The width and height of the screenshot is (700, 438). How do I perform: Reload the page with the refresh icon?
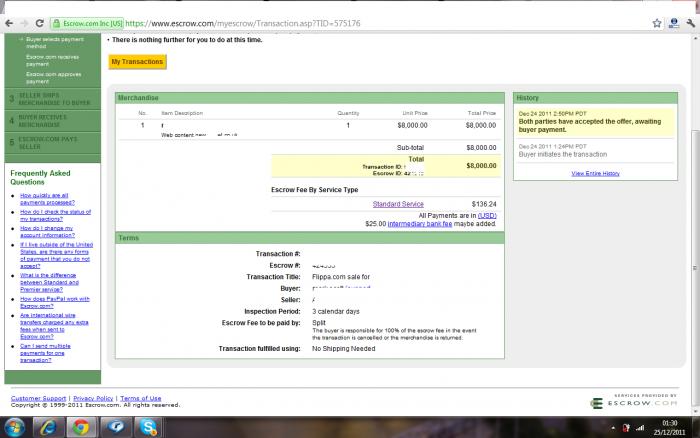coord(39,23)
